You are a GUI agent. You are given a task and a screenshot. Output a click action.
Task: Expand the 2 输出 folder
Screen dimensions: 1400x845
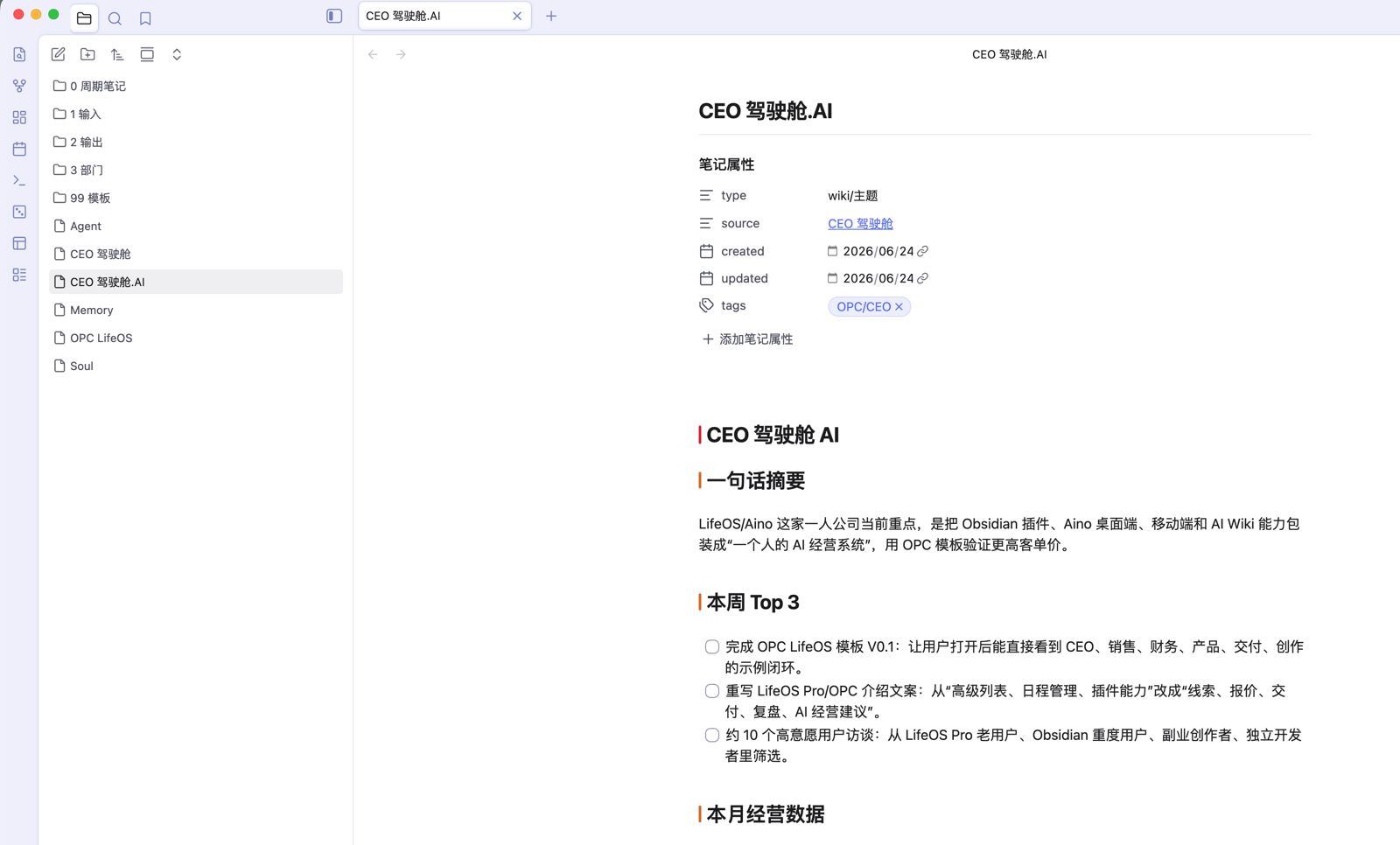[x=196, y=142]
